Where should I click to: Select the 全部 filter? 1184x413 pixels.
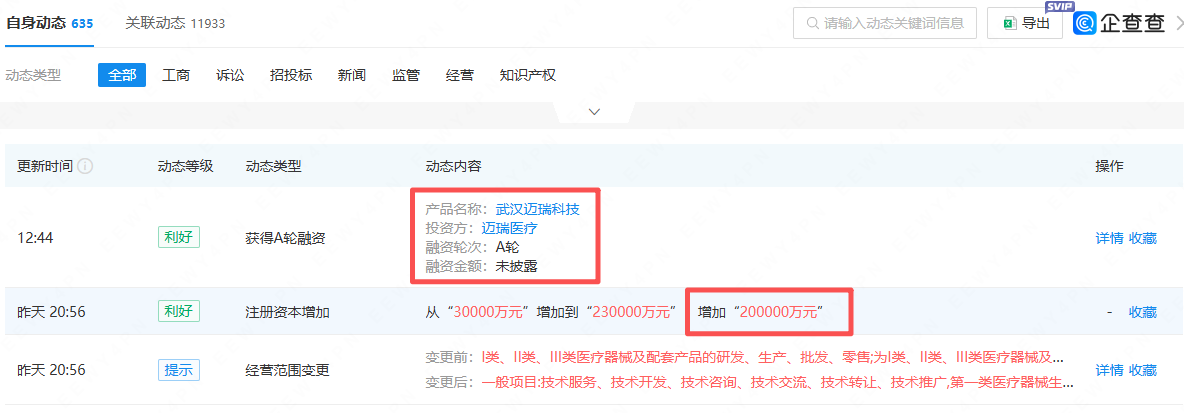tap(122, 75)
